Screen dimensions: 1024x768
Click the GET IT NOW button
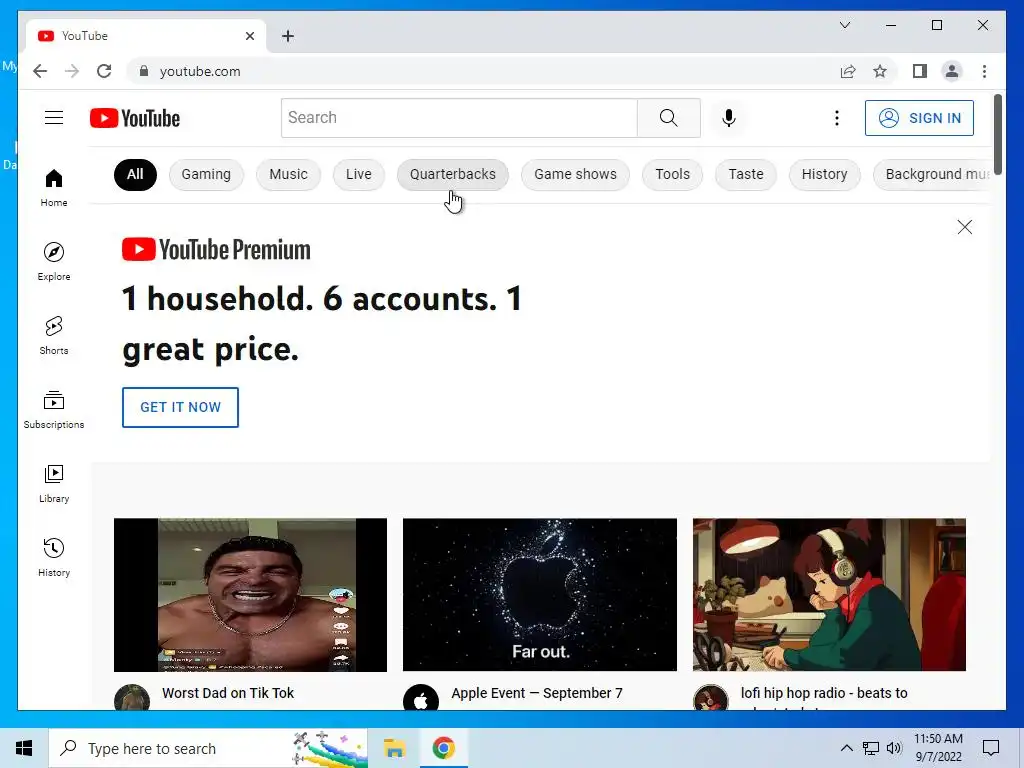pyautogui.click(x=180, y=408)
